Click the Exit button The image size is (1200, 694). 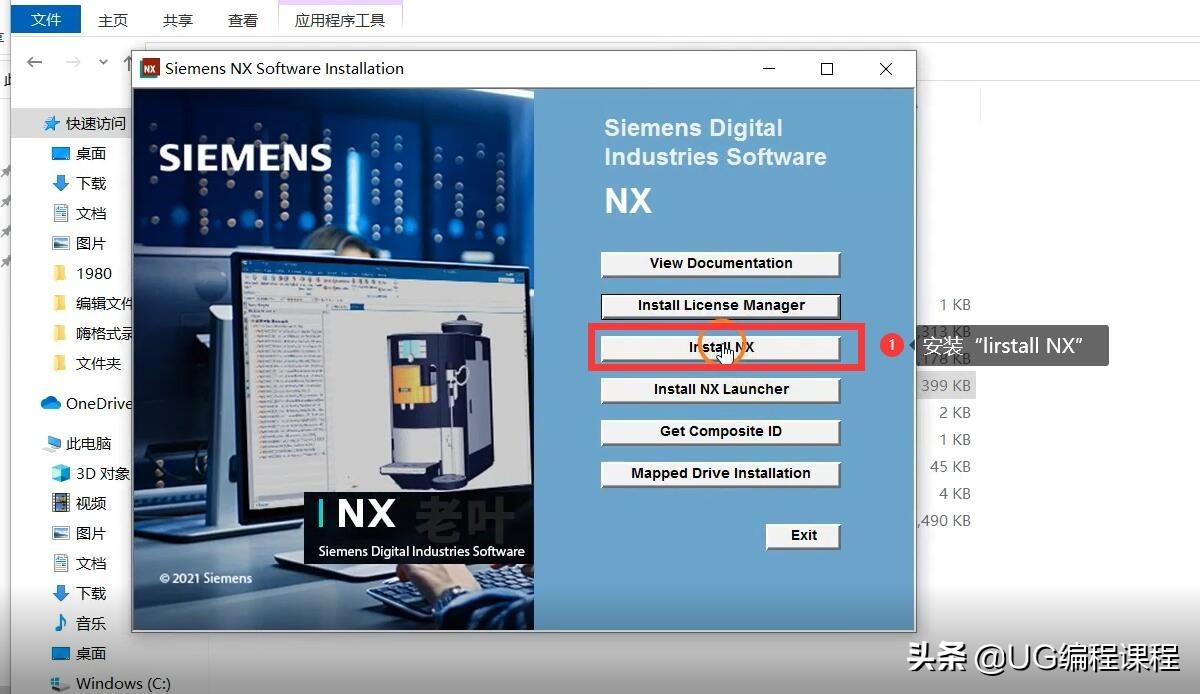(x=802, y=536)
